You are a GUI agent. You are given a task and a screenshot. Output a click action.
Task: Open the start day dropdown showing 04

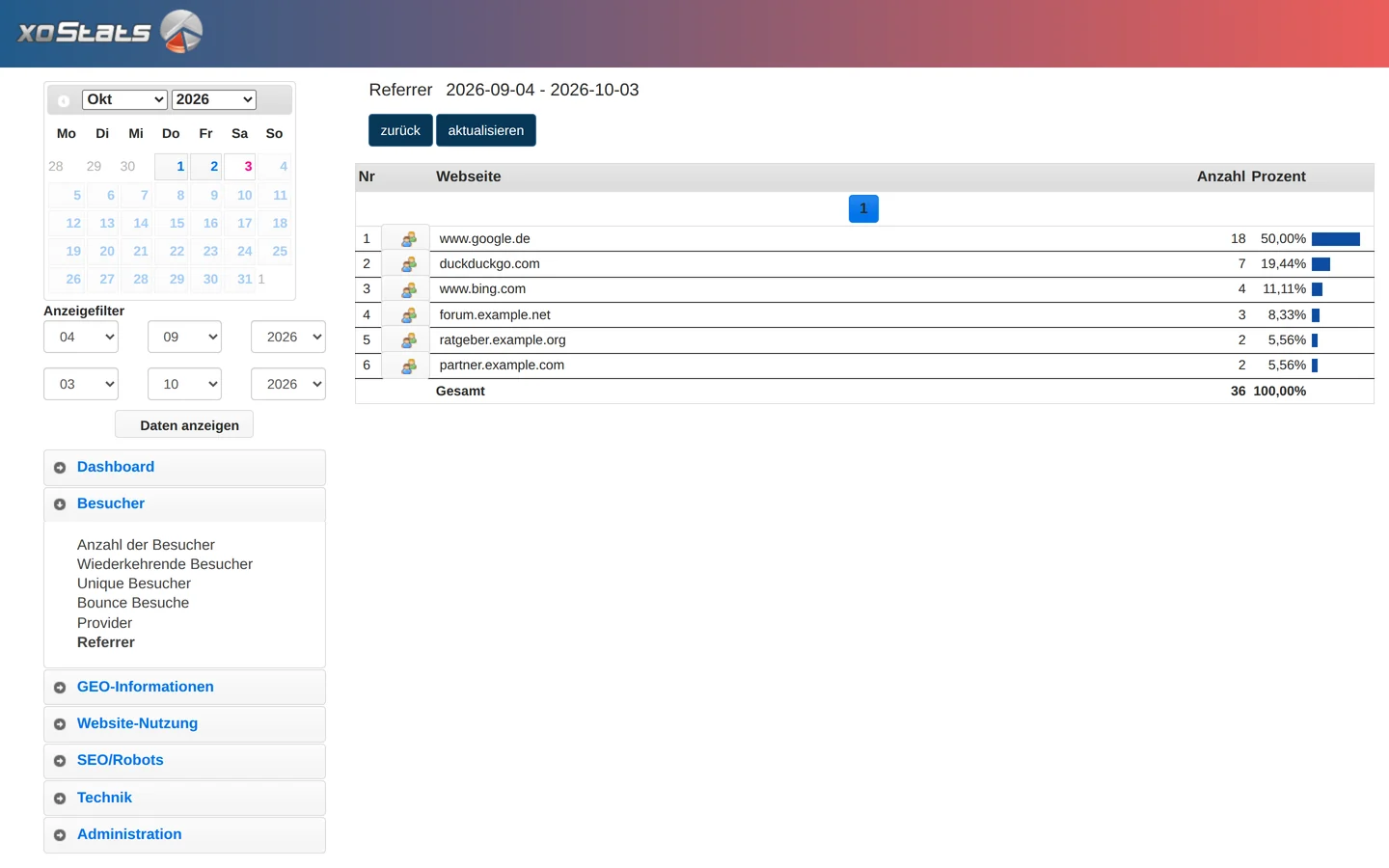tap(81, 337)
